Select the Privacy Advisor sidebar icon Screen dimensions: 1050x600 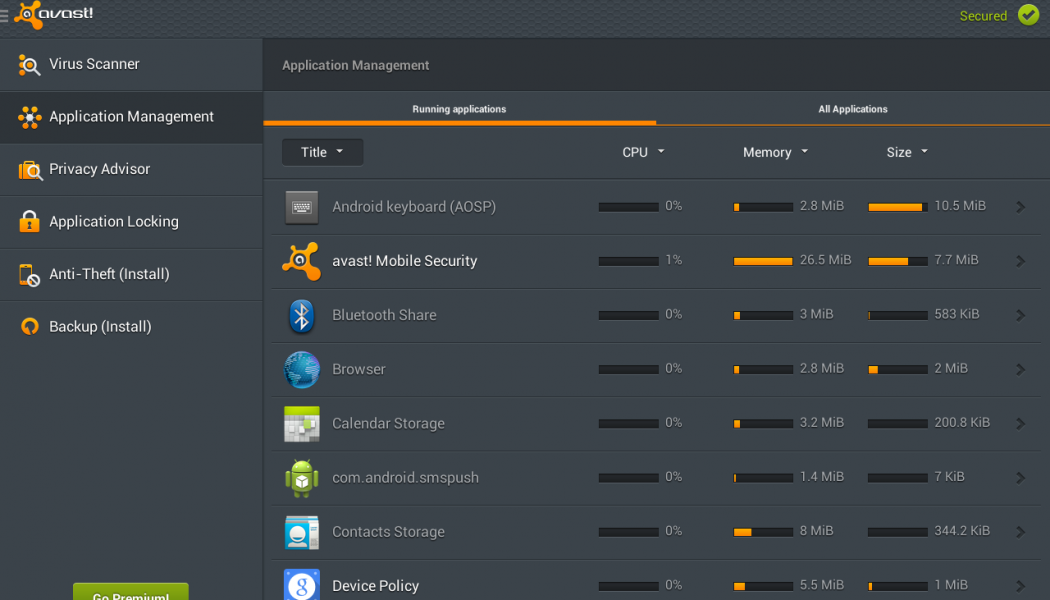coord(29,170)
